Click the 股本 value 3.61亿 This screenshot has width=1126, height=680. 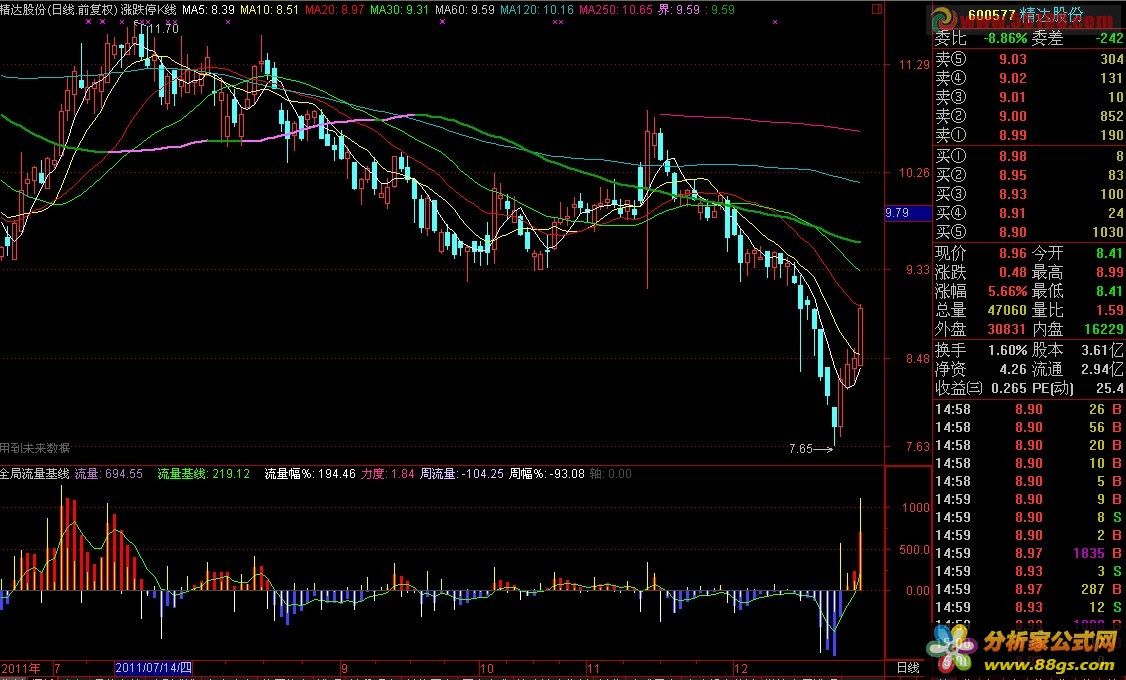[1102, 350]
